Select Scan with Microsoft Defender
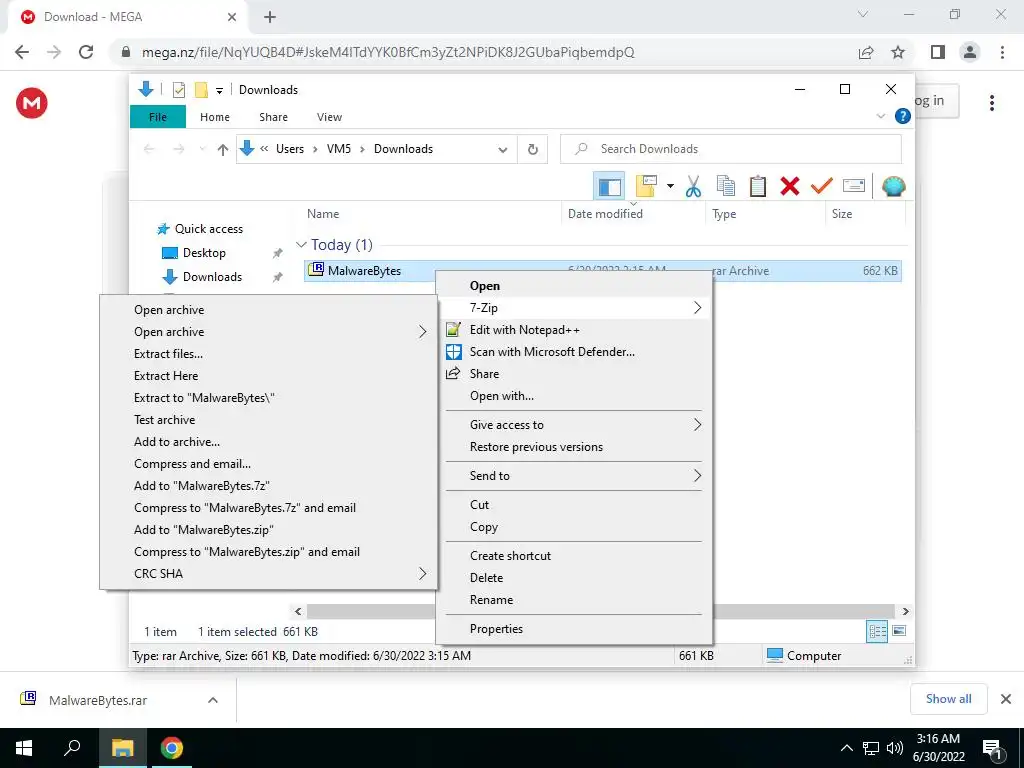Viewport: 1024px width, 768px height. click(x=552, y=351)
